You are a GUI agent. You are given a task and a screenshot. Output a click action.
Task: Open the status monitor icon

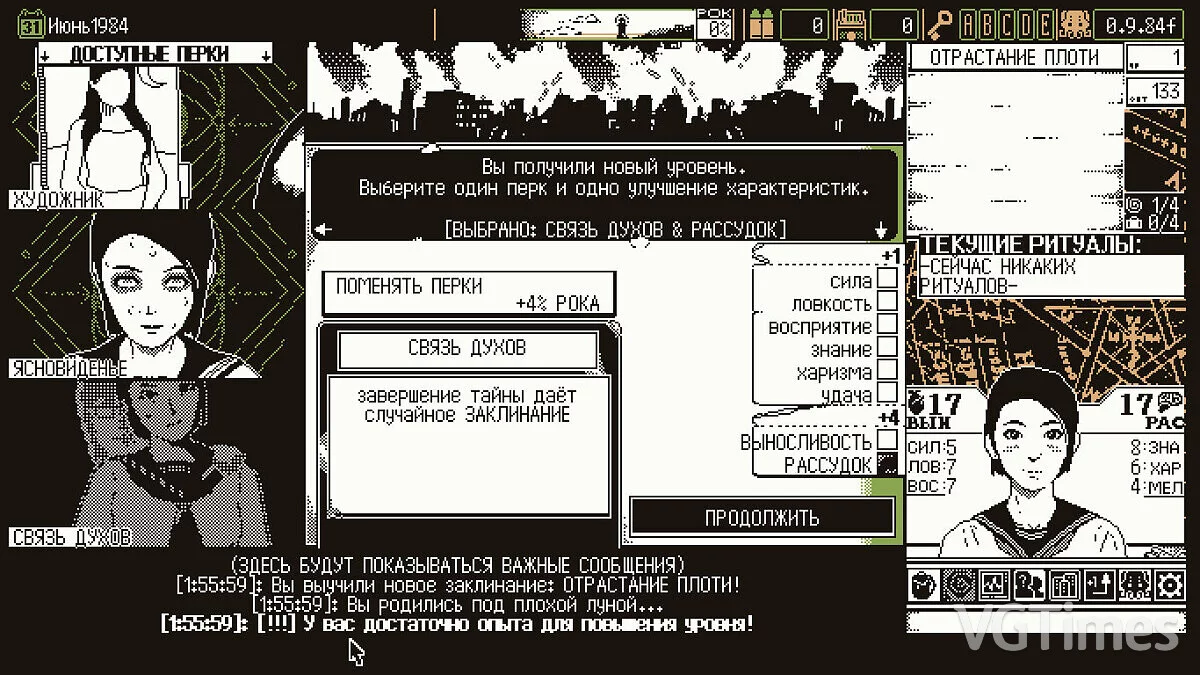[995, 584]
